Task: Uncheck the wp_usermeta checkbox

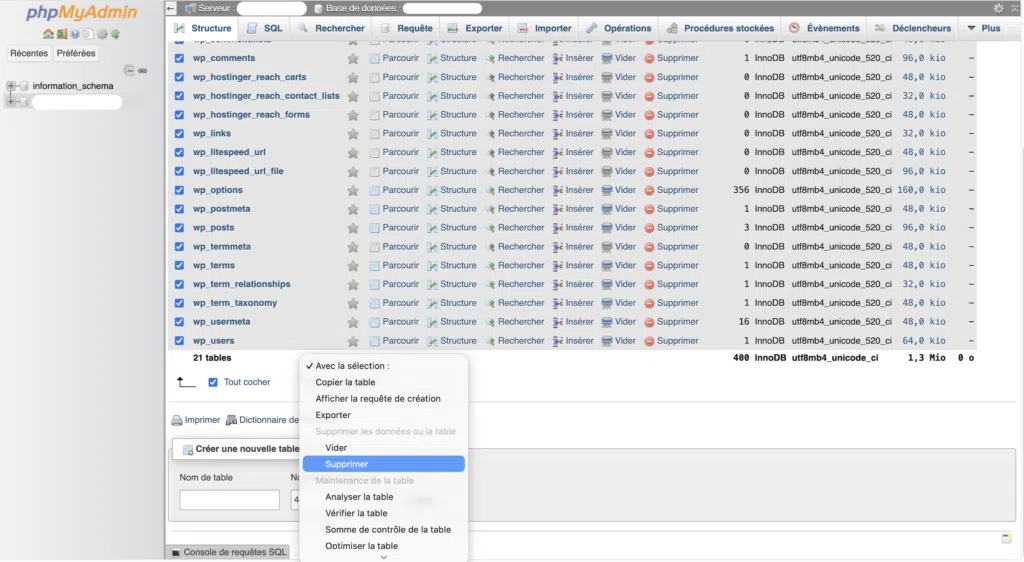Action: pos(179,322)
